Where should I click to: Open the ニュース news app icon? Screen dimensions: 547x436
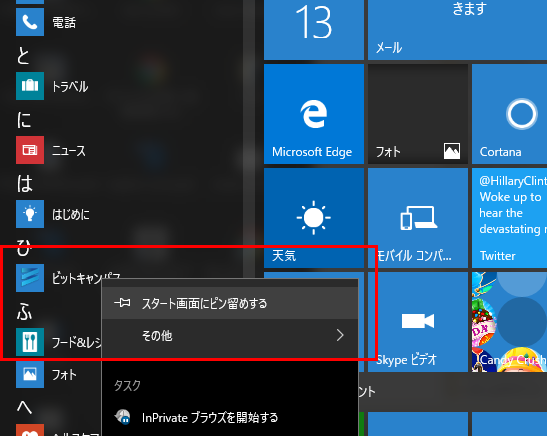[30, 150]
